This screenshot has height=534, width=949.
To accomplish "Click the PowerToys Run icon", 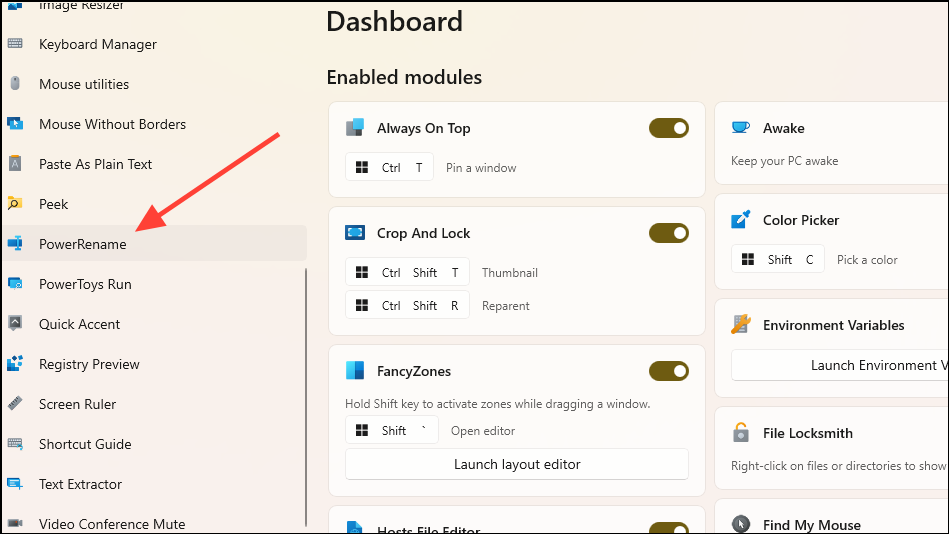I will click(x=15, y=283).
